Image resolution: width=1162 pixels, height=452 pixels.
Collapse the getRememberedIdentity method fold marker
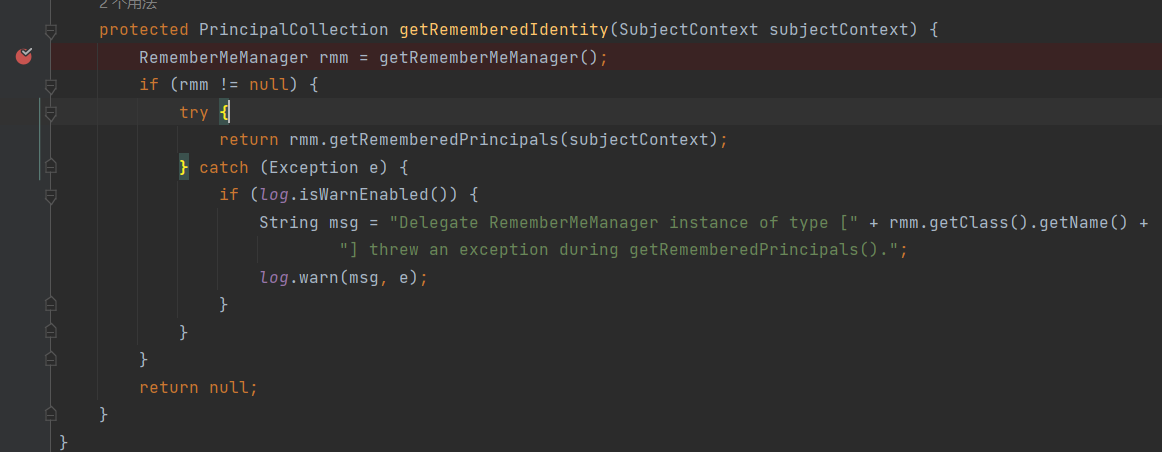pos(50,30)
